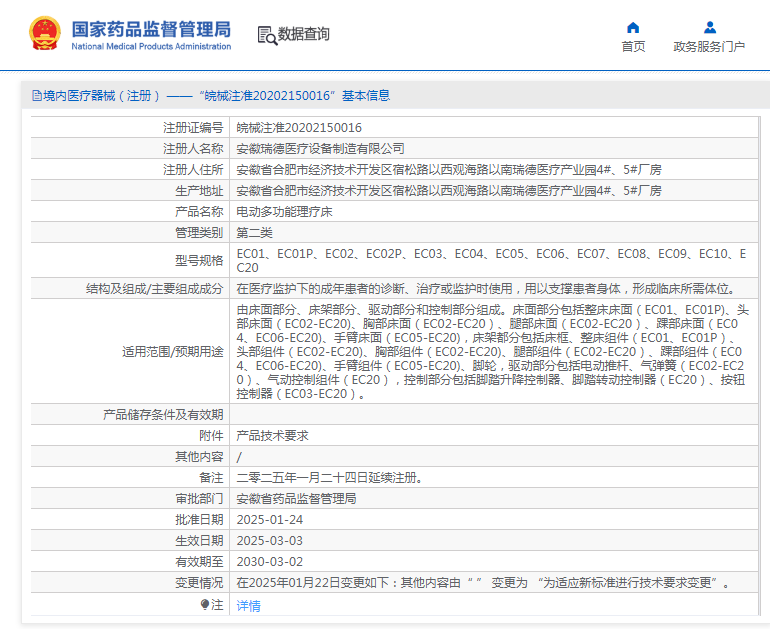
Task: Select registration number 皖械注准20202150016 cell
Action: pos(299,128)
